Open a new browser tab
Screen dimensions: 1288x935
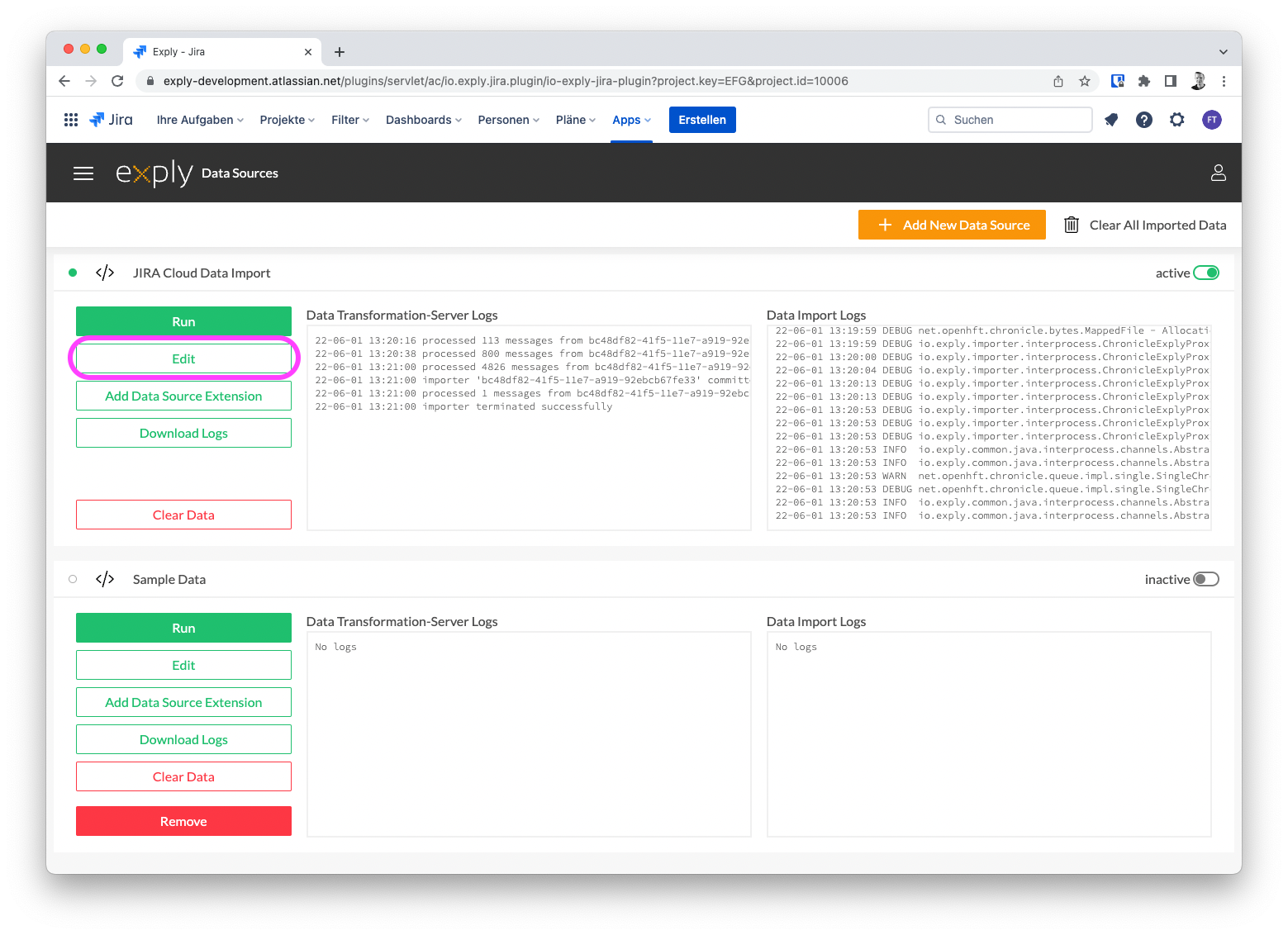[340, 52]
